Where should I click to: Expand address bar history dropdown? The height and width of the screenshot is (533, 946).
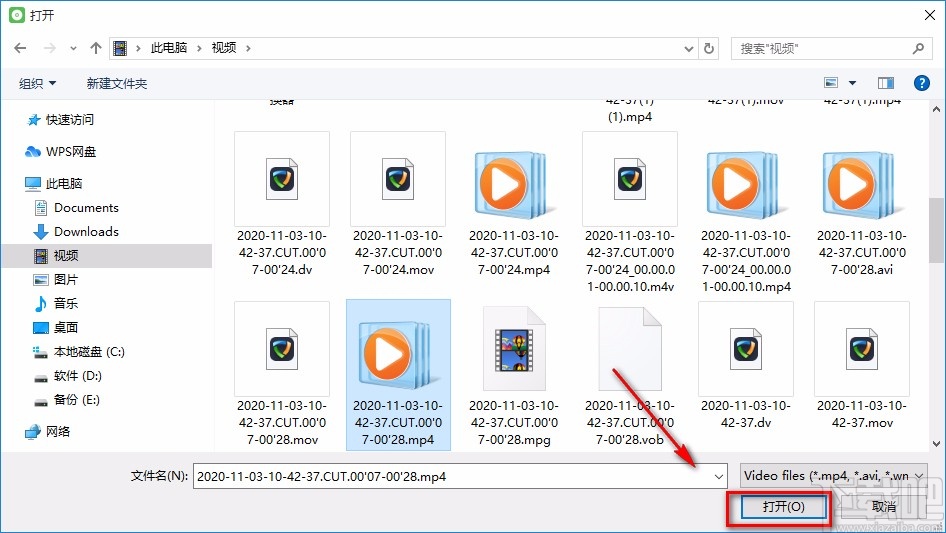pyautogui.click(x=688, y=49)
